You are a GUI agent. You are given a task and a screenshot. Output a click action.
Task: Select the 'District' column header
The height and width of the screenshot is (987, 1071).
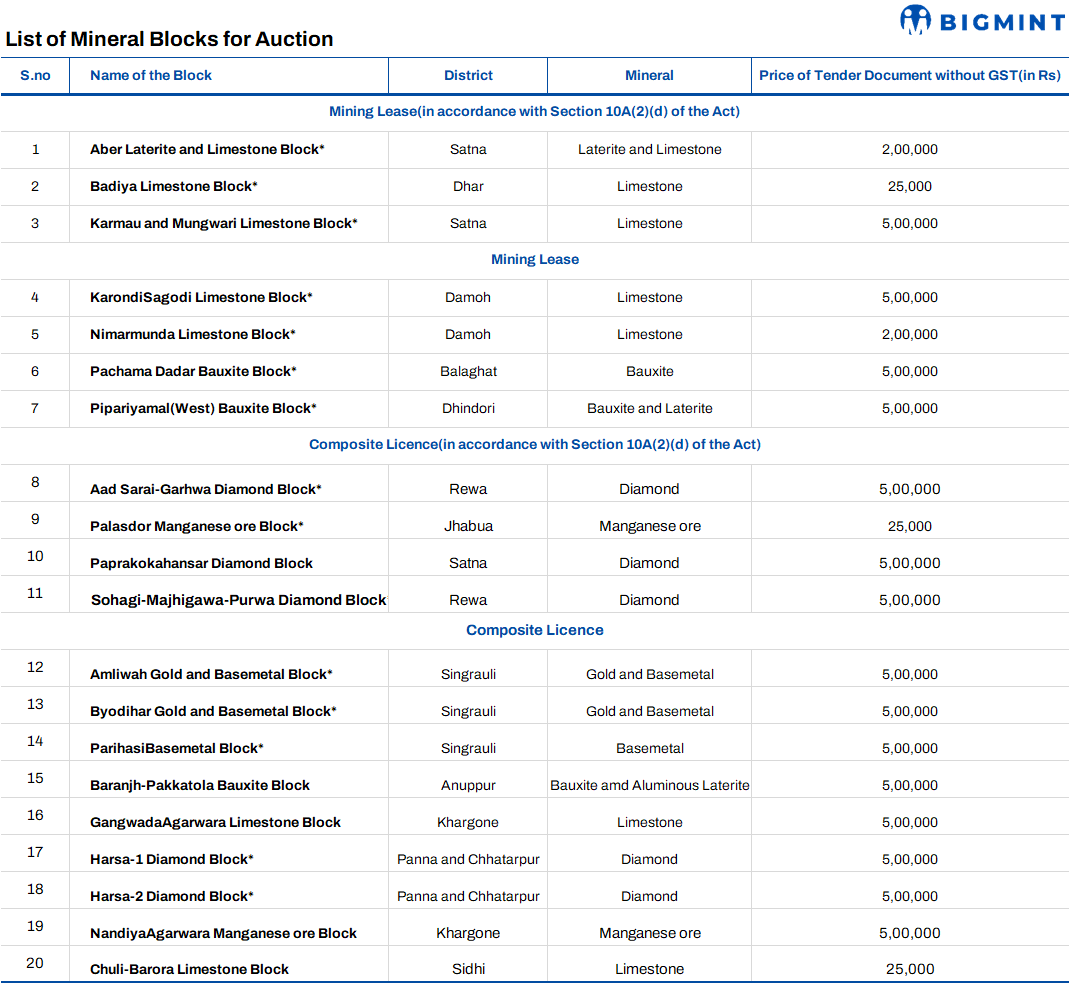coord(468,75)
